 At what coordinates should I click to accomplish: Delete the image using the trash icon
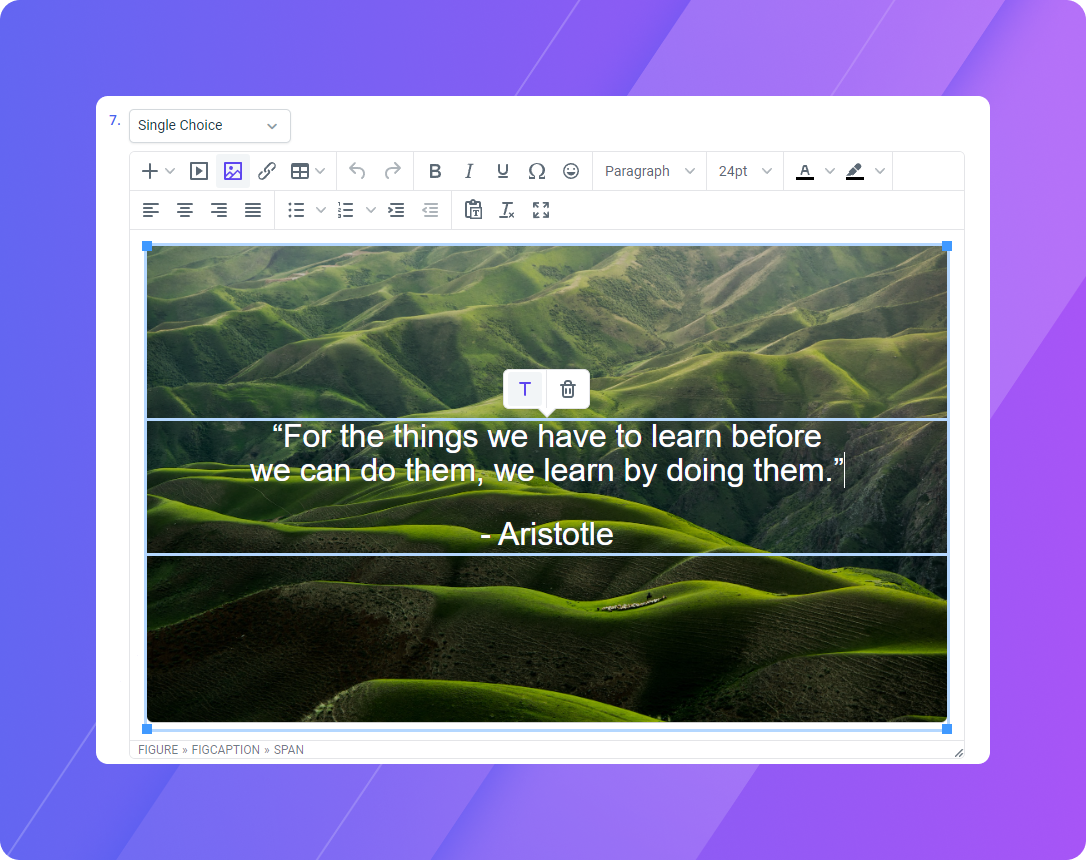coord(568,389)
